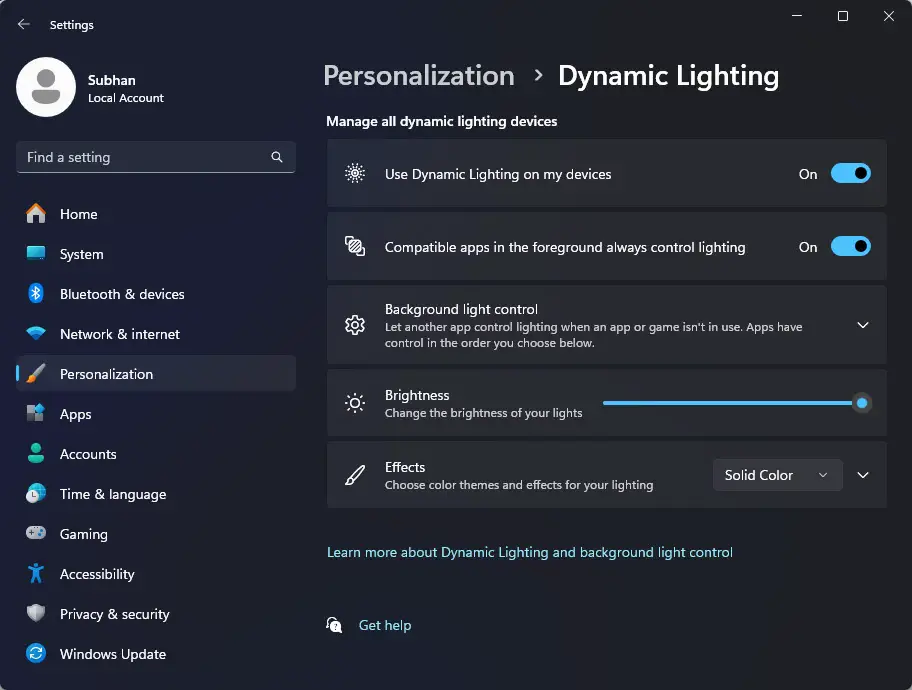Minimize the Settings window

[797, 16]
